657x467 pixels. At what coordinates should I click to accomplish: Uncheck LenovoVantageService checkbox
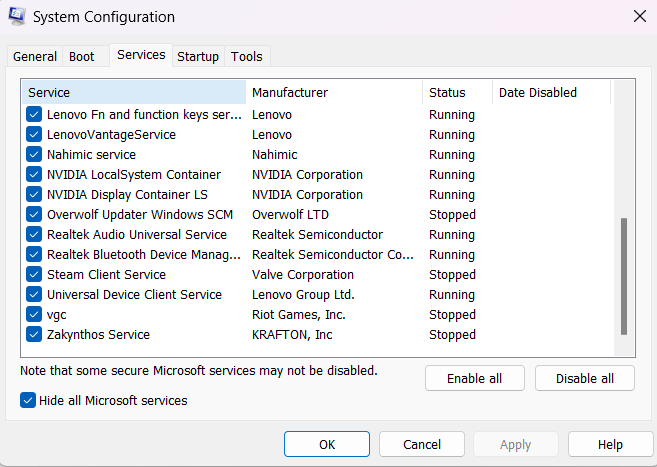[x=34, y=134]
